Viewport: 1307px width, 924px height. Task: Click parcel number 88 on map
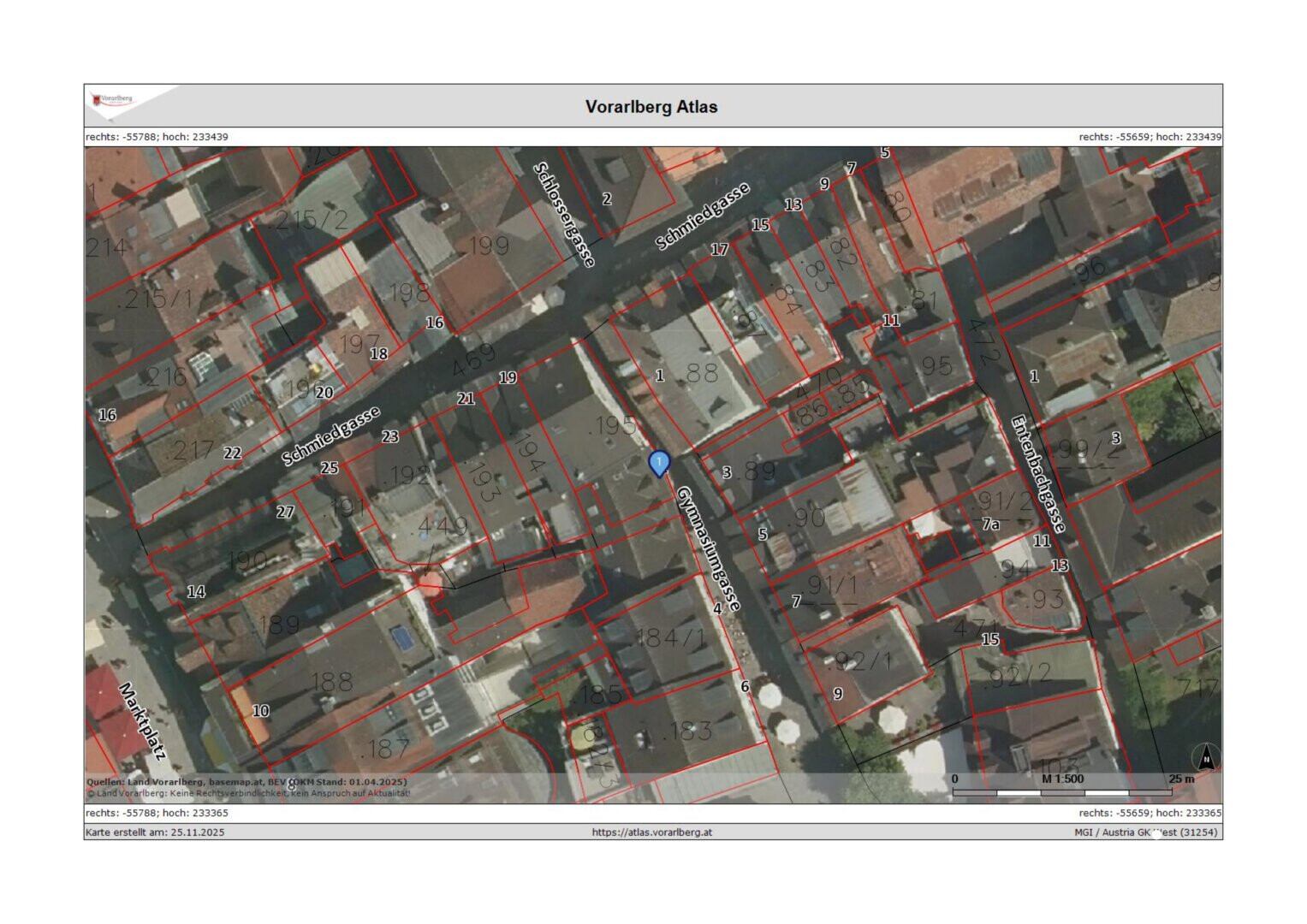pos(701,373)
